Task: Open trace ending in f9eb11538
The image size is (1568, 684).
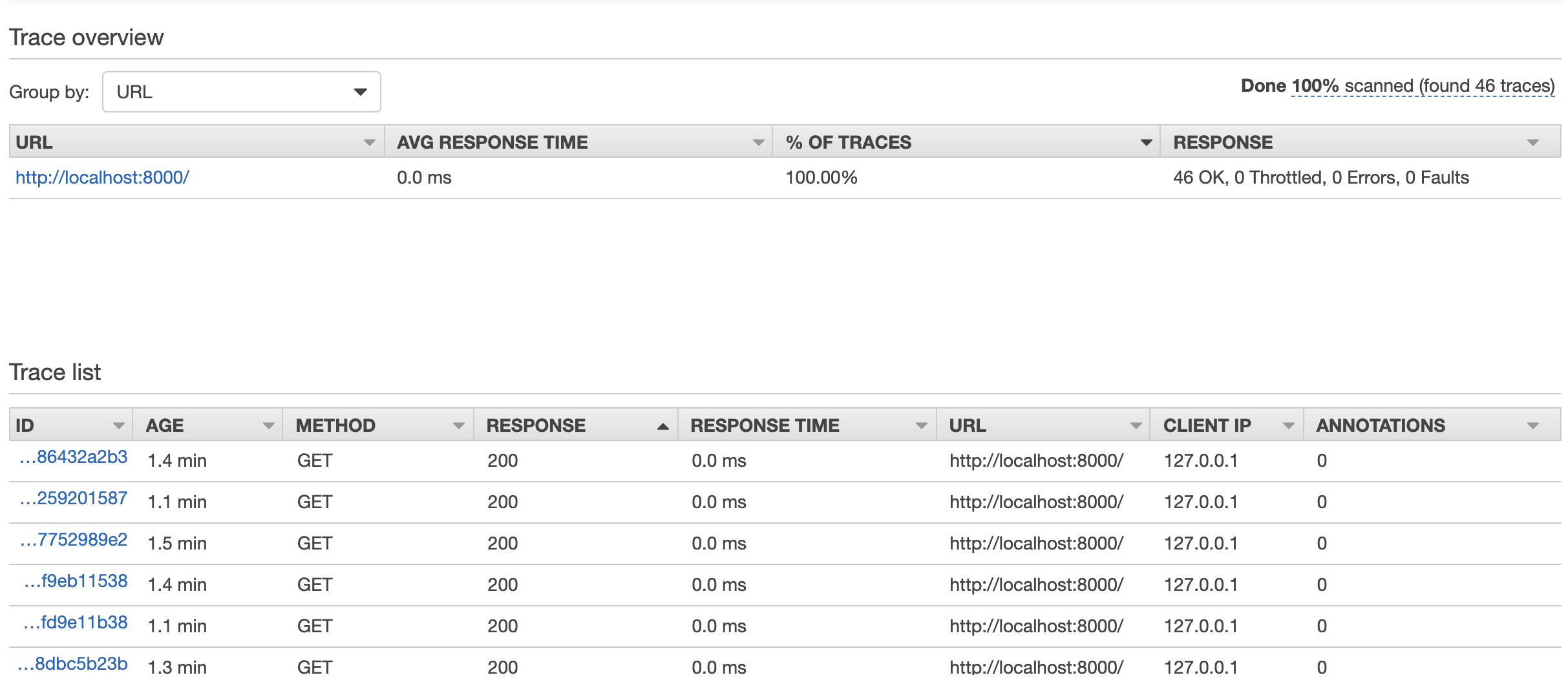Action: [76, 582]
